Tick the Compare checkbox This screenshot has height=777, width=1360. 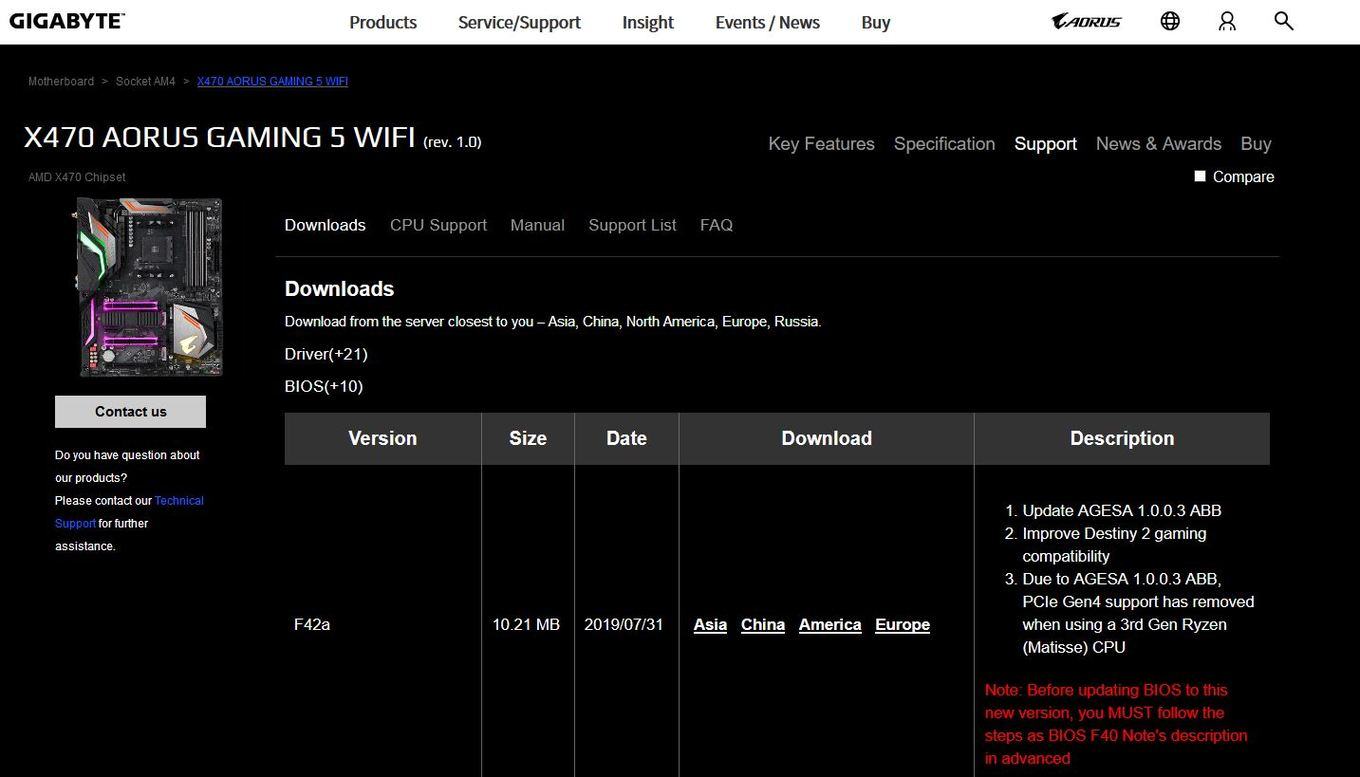(x=1200, y=176)
